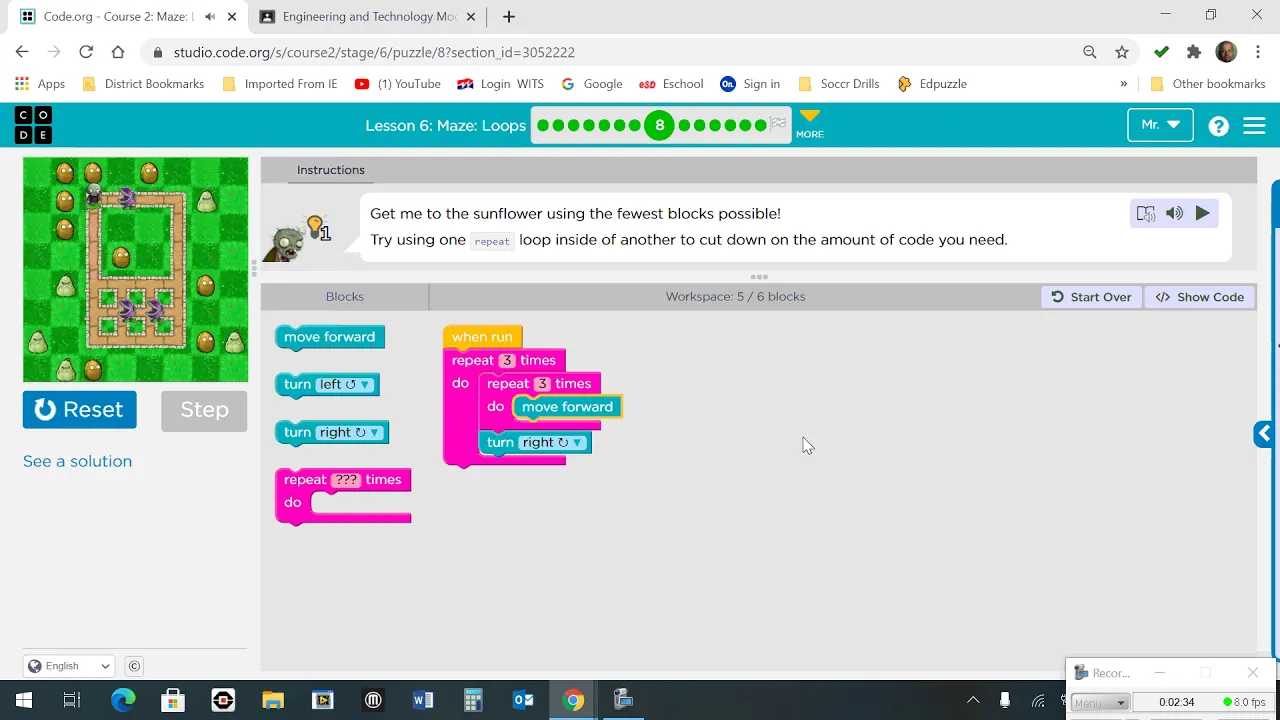Click the immersive reader icon in instructions
1280x720 pixels.
[1146, 213]
